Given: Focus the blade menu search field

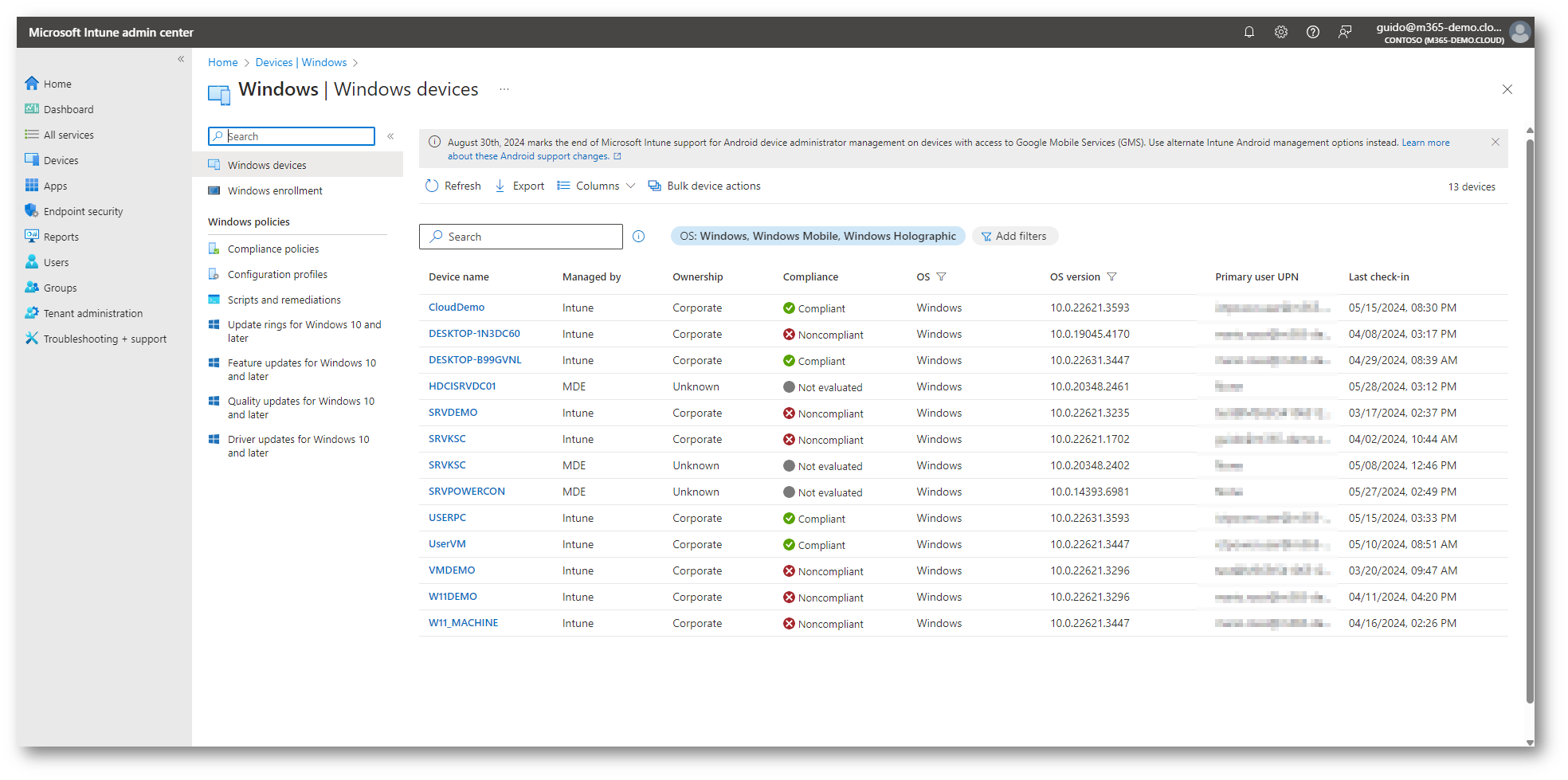Looking at the screenshot, I should [292, 136].
